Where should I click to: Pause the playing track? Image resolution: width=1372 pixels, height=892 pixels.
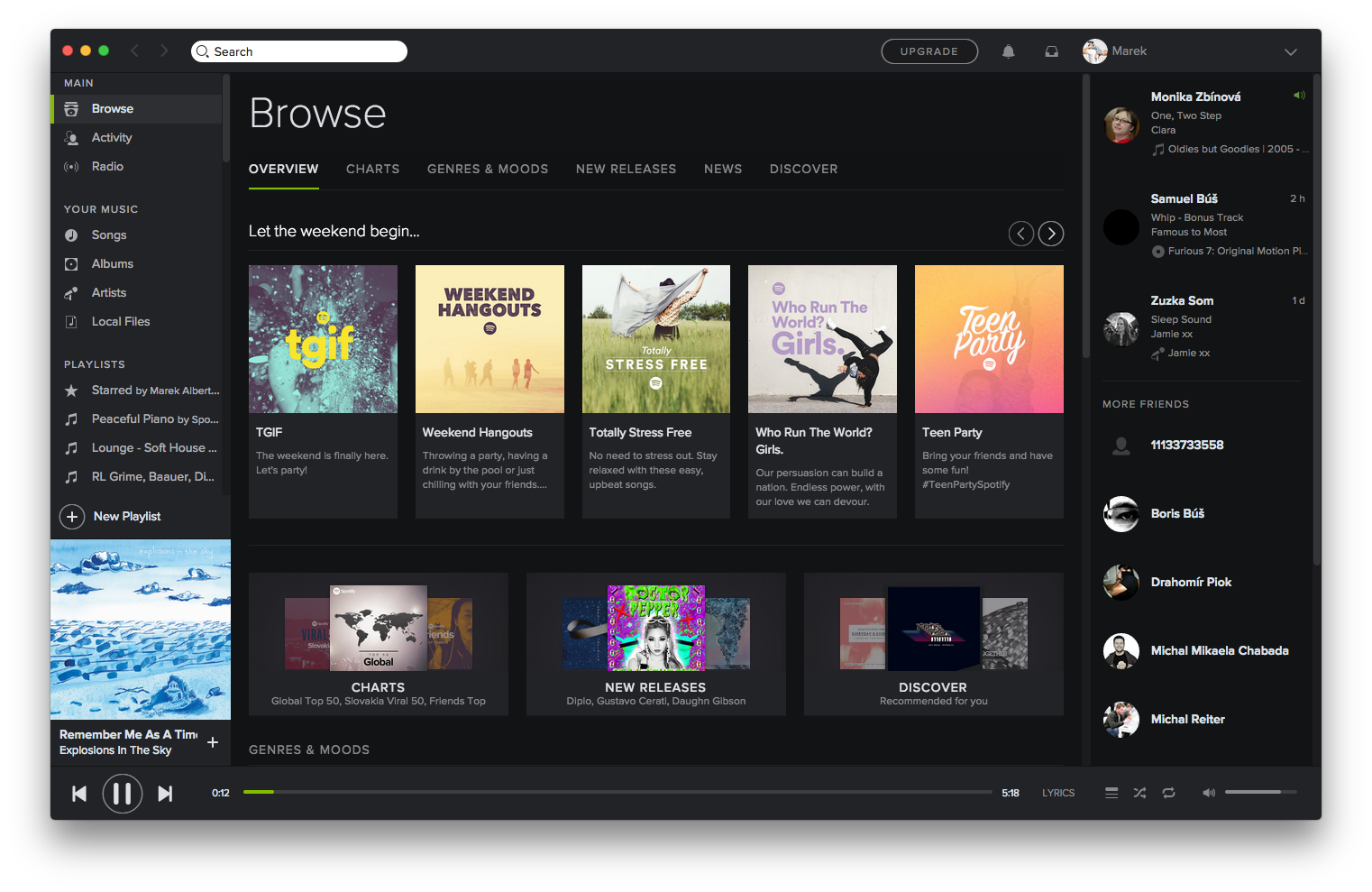[123, 794]
